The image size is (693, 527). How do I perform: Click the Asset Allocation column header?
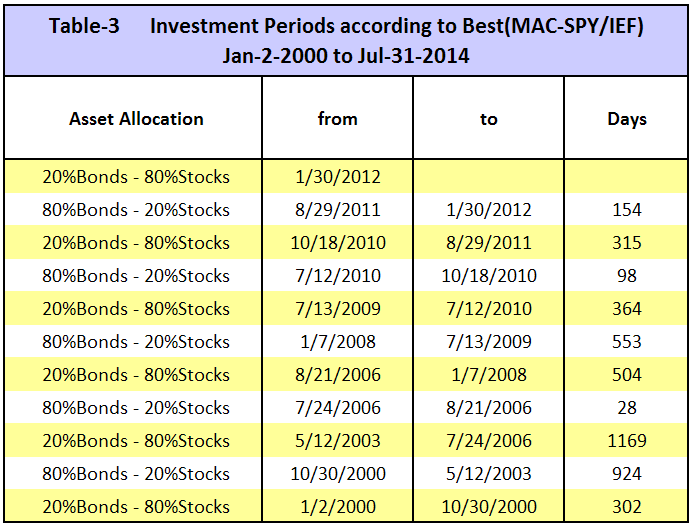click(136, 119)
